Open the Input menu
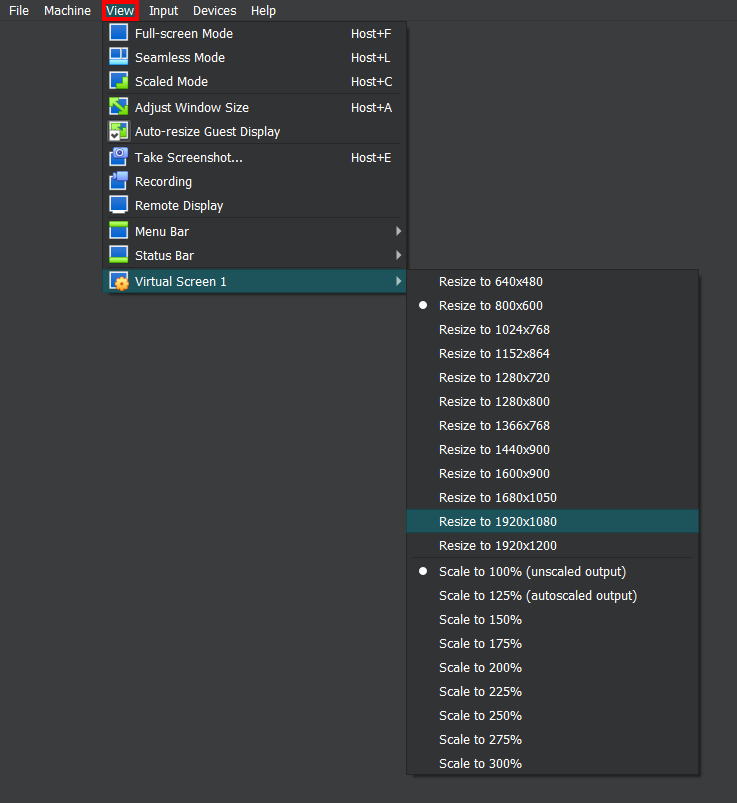737x803 pixels. [x=163, y=11]
